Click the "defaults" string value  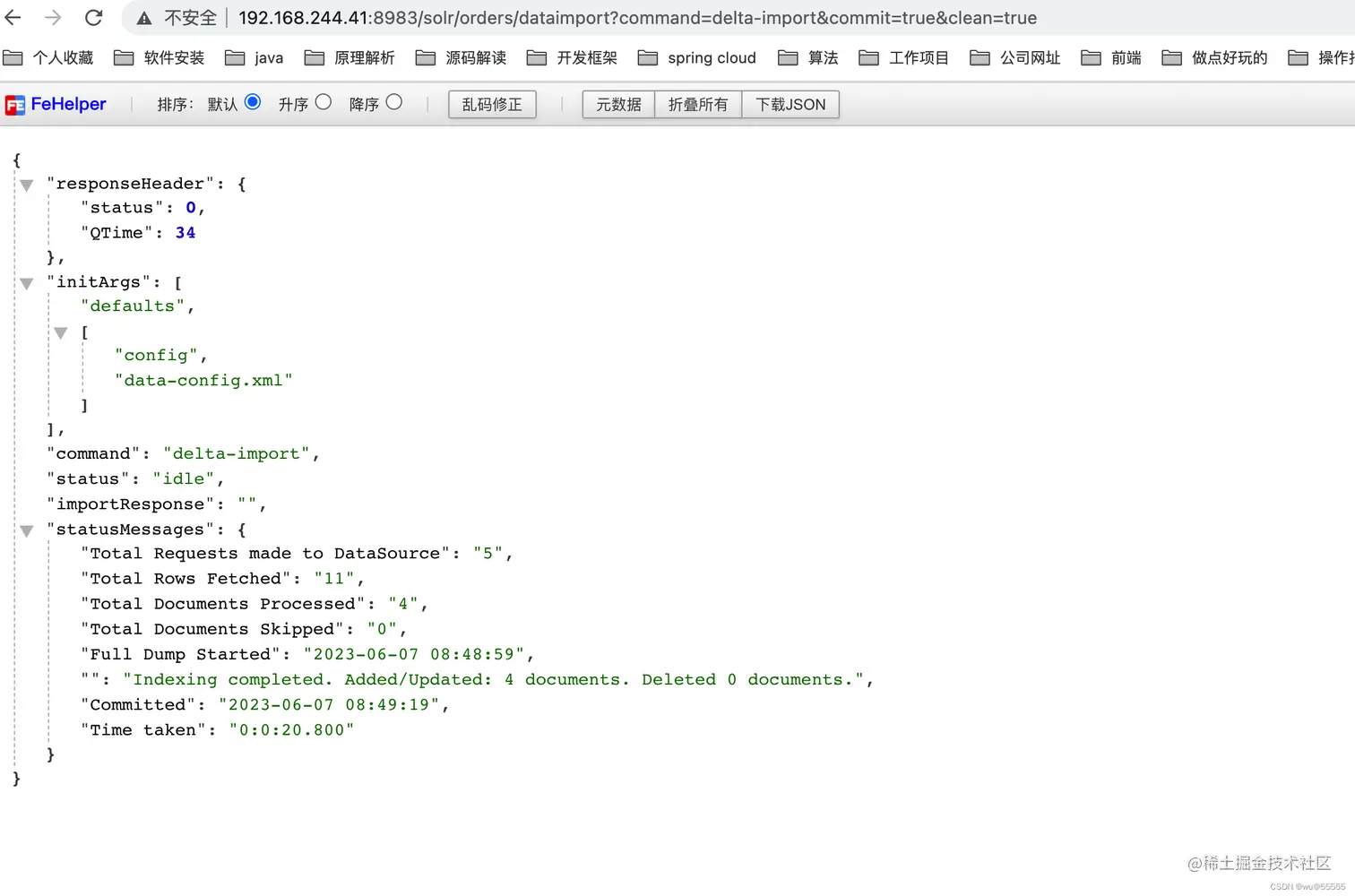pos(133,306)
